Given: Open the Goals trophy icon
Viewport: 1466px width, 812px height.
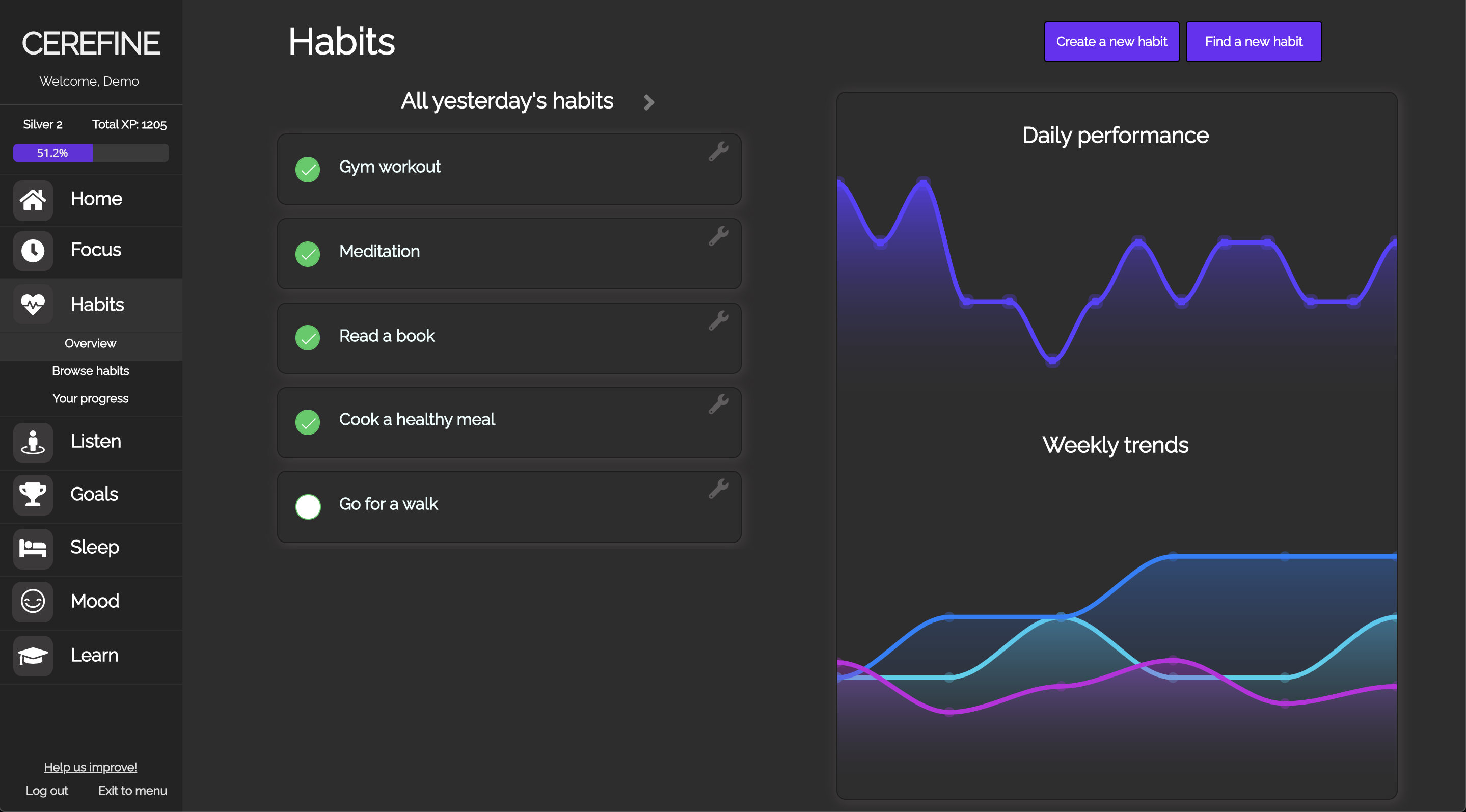Looking at the screenshot, I should tap(33, 495).
